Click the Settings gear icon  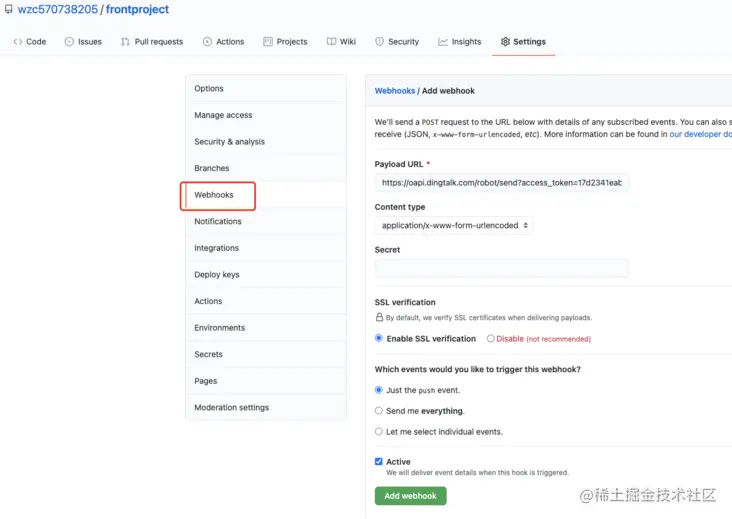(505, 42)
